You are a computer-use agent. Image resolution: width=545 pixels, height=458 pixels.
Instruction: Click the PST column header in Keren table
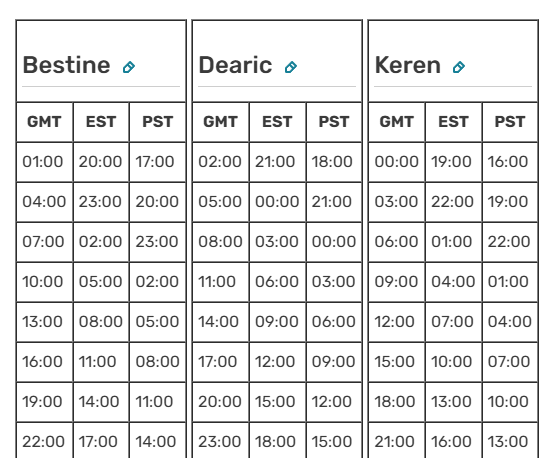pyautogui.click(x=510, y=122)
